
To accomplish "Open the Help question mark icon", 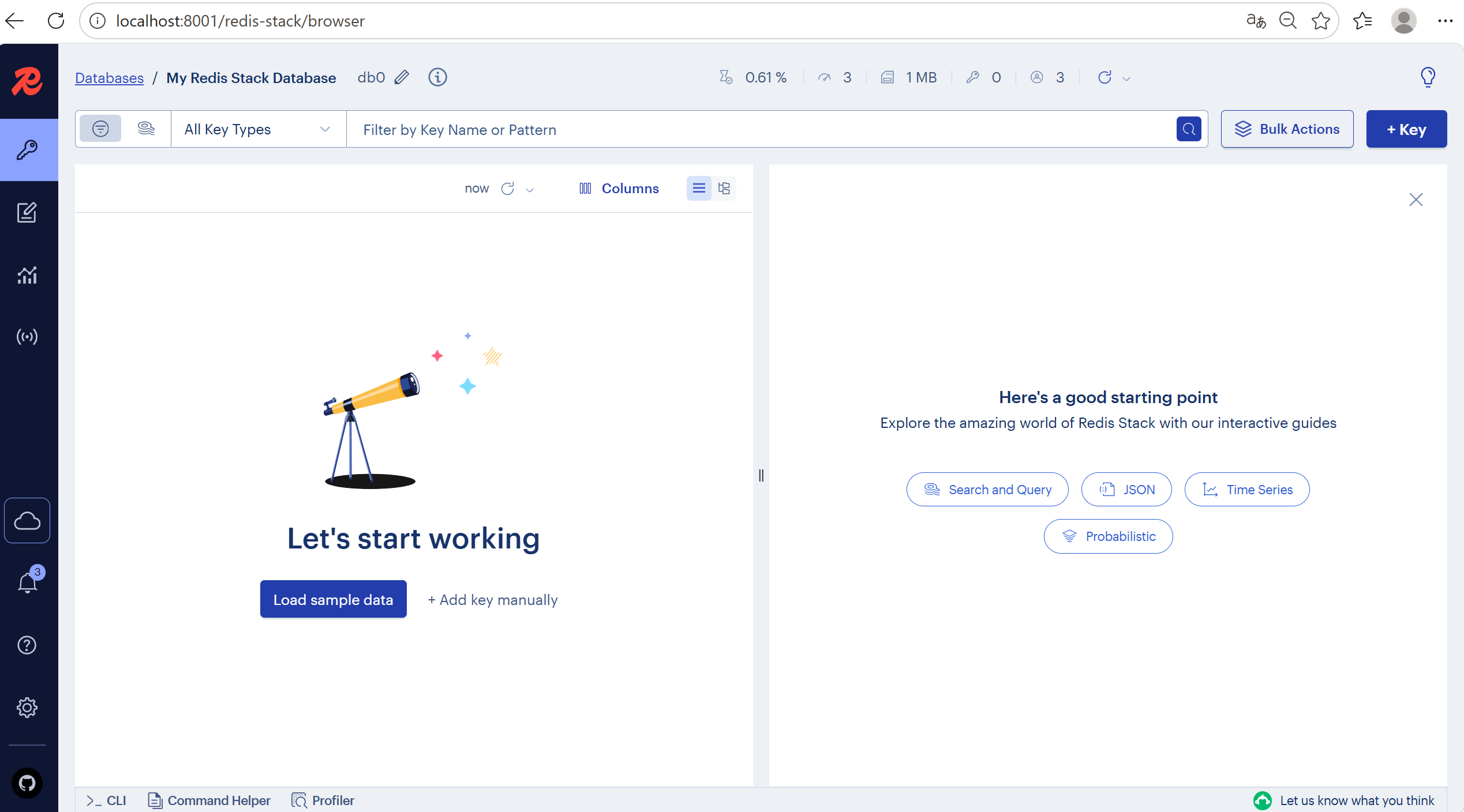I will click(x=27, y=645).
